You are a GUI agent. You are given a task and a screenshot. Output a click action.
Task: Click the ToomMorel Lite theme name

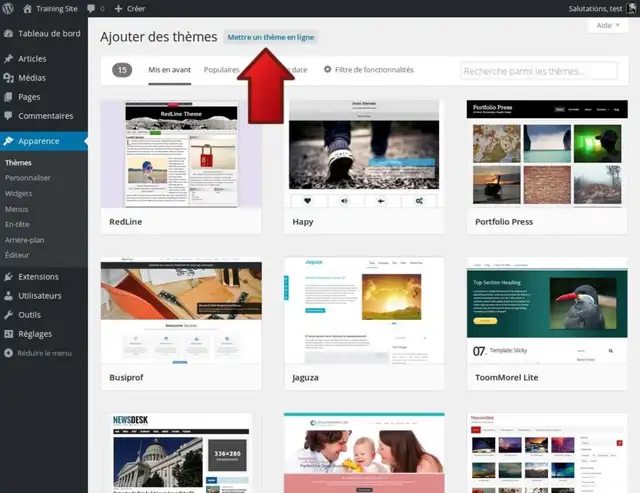(x=507, y=378)
